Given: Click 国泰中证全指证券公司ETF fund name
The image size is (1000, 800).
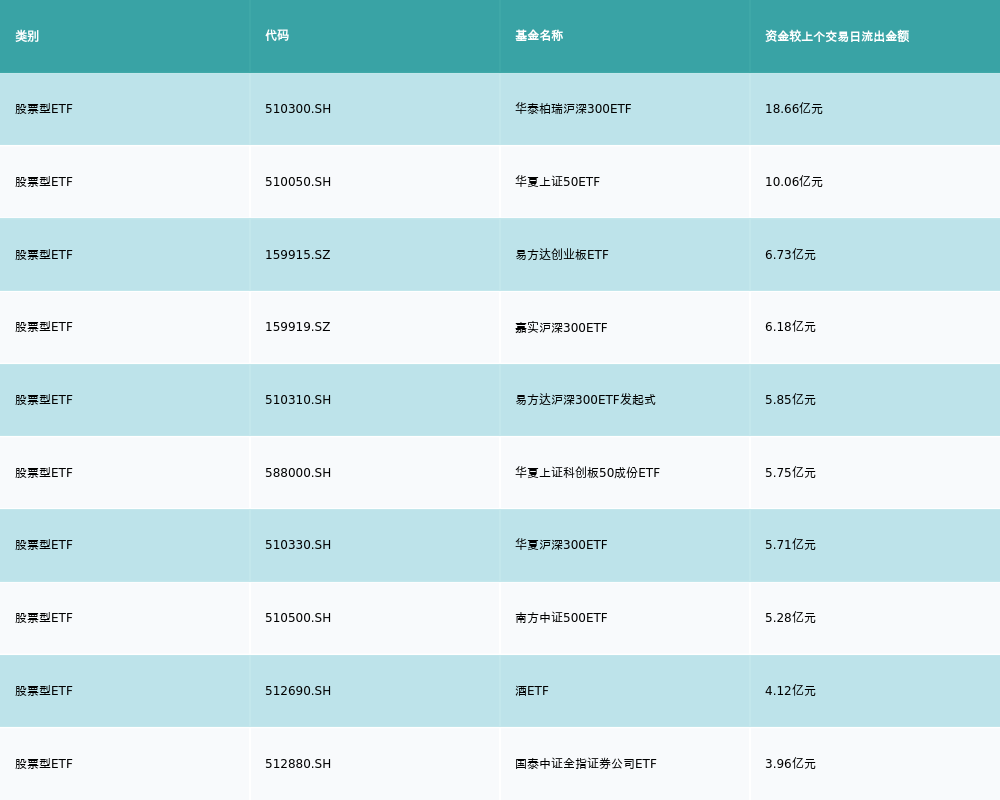Looking at the screenshot, I should pyautogui.click(x=585, y=764).
